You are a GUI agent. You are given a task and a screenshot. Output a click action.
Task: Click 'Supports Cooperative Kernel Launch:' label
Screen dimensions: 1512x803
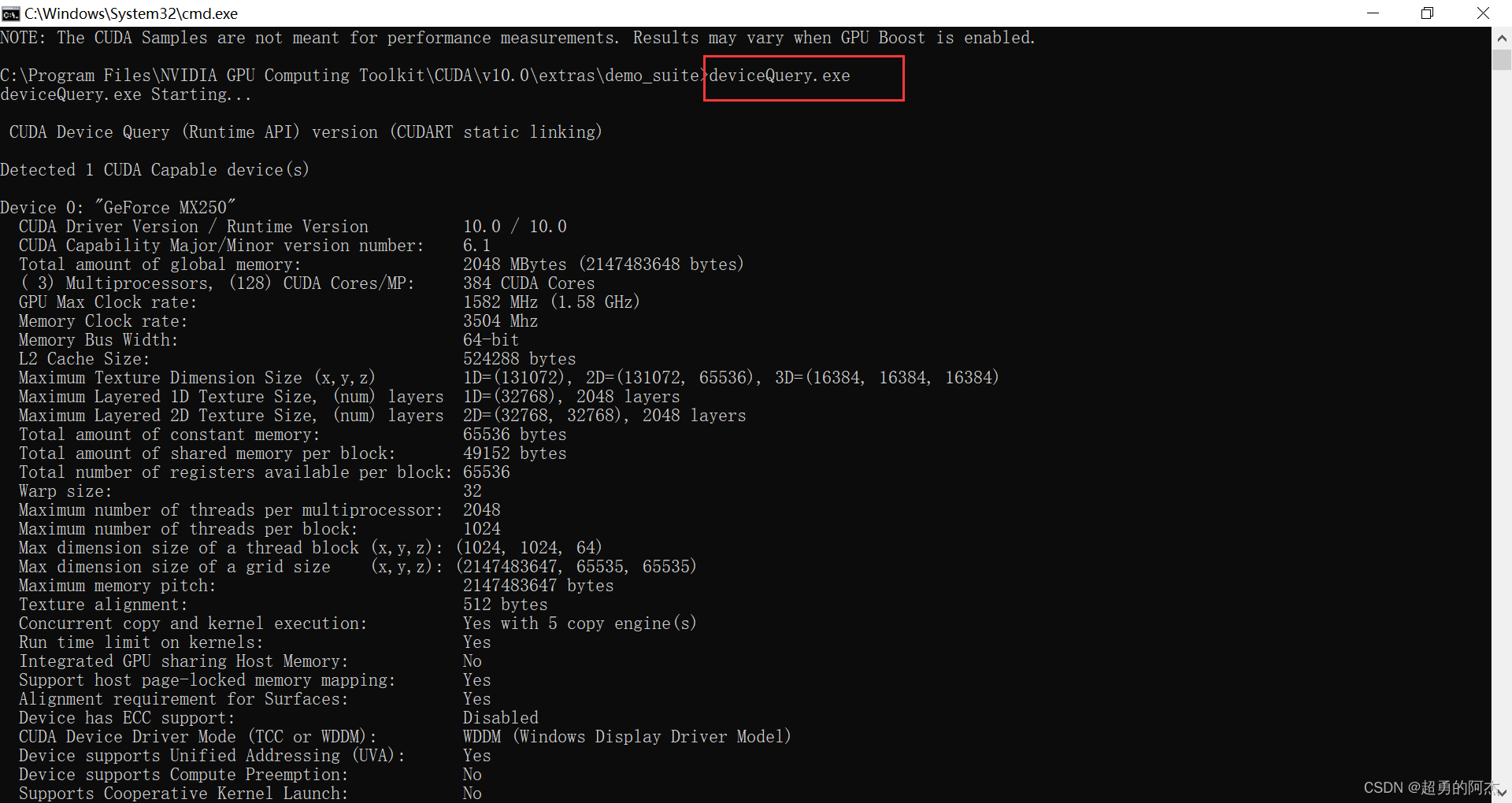tap(183, 794)
